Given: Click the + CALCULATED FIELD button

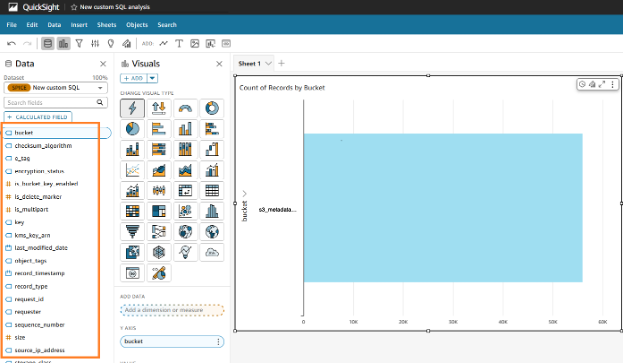Looking at the screenshot, I should click(38, 117).
